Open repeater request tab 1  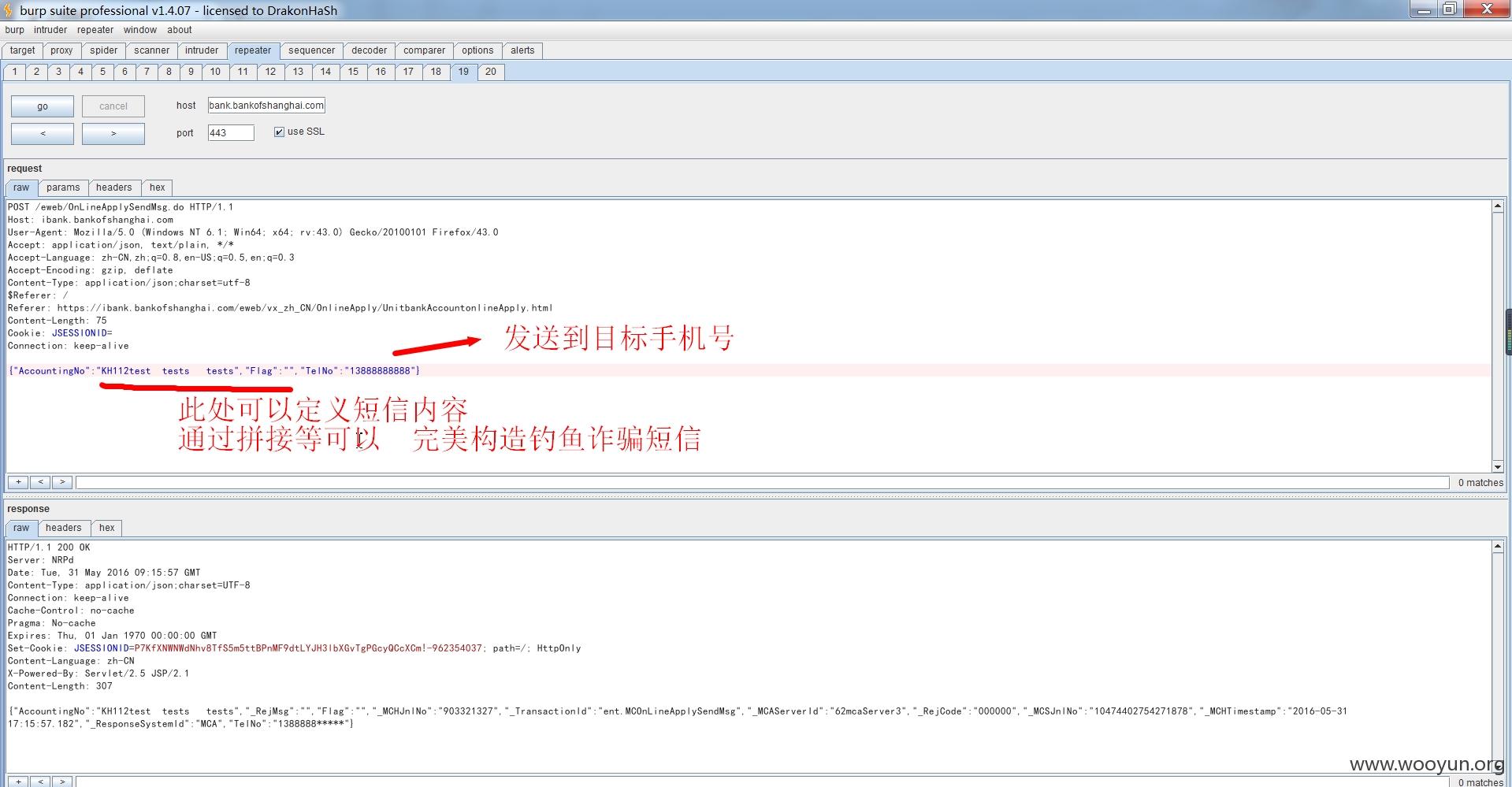14,72
